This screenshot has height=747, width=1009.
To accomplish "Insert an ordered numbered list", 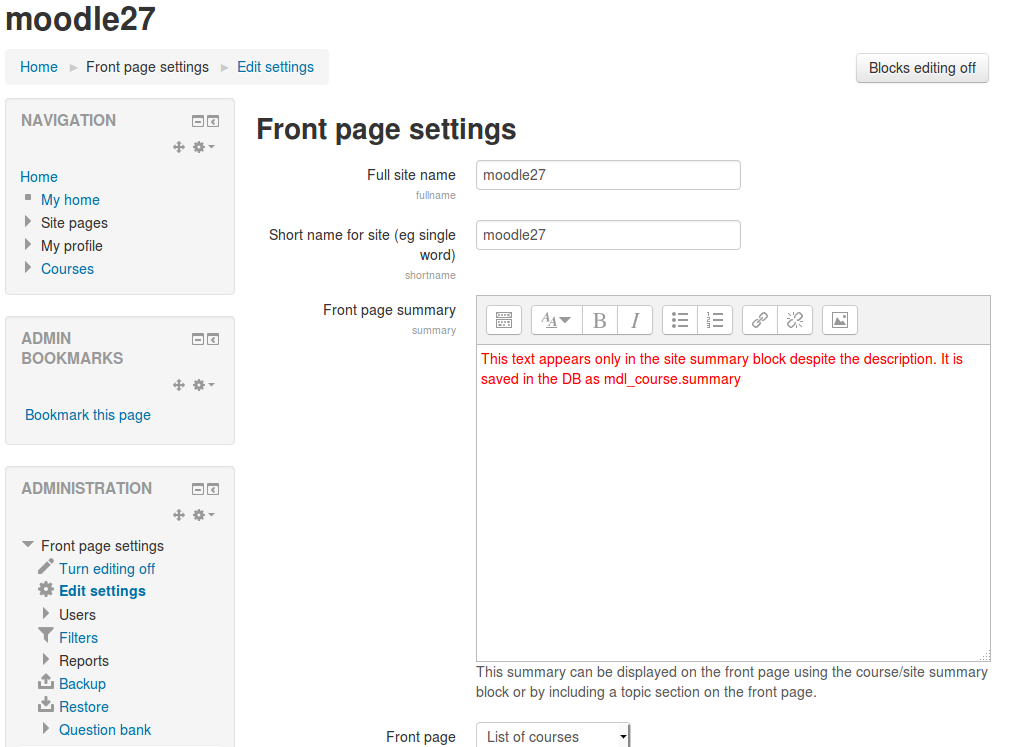I will coord(715,320).
